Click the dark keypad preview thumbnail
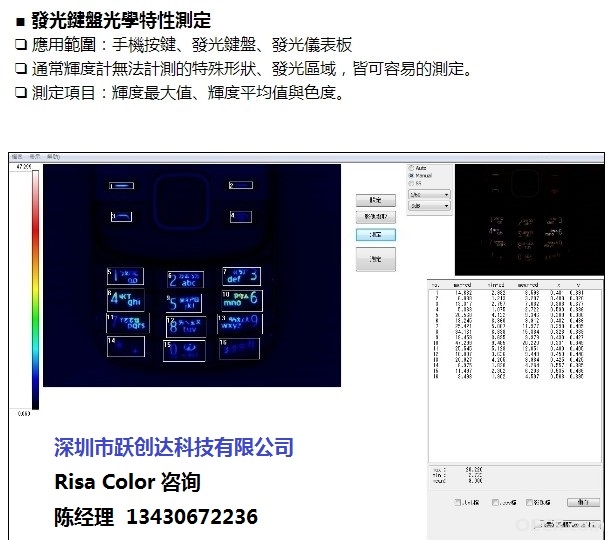This screenshot has width=616, height=540. (529, 220)
